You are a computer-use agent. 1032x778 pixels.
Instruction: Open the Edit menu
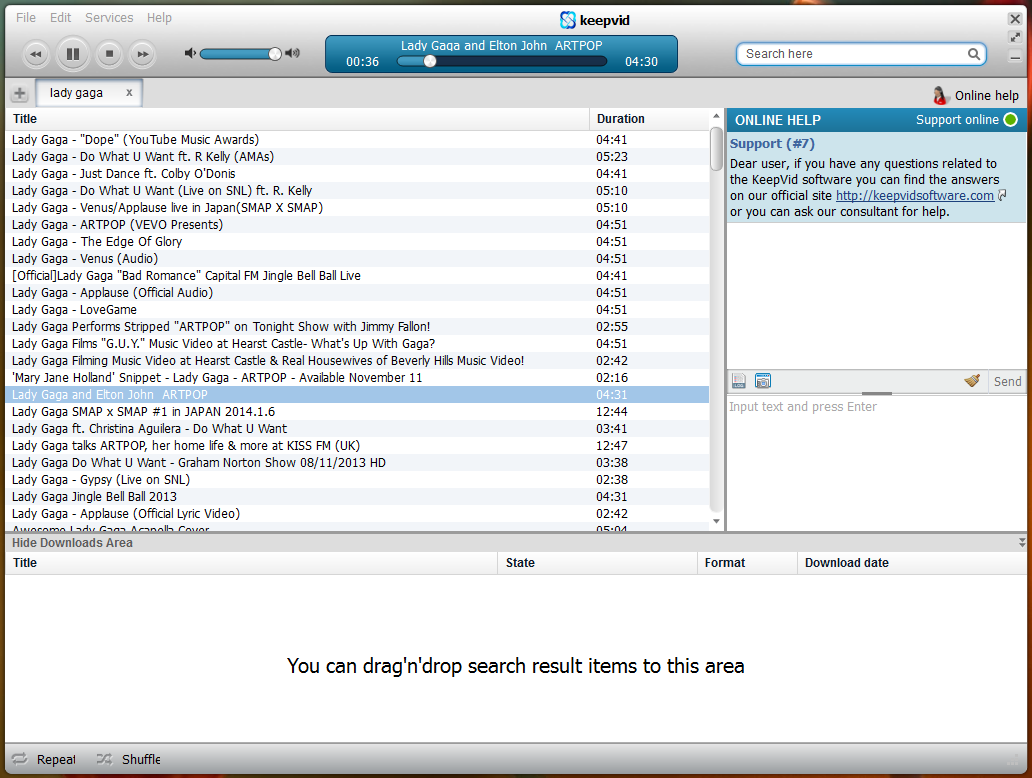pyautogui.click(x=61, y=18)
